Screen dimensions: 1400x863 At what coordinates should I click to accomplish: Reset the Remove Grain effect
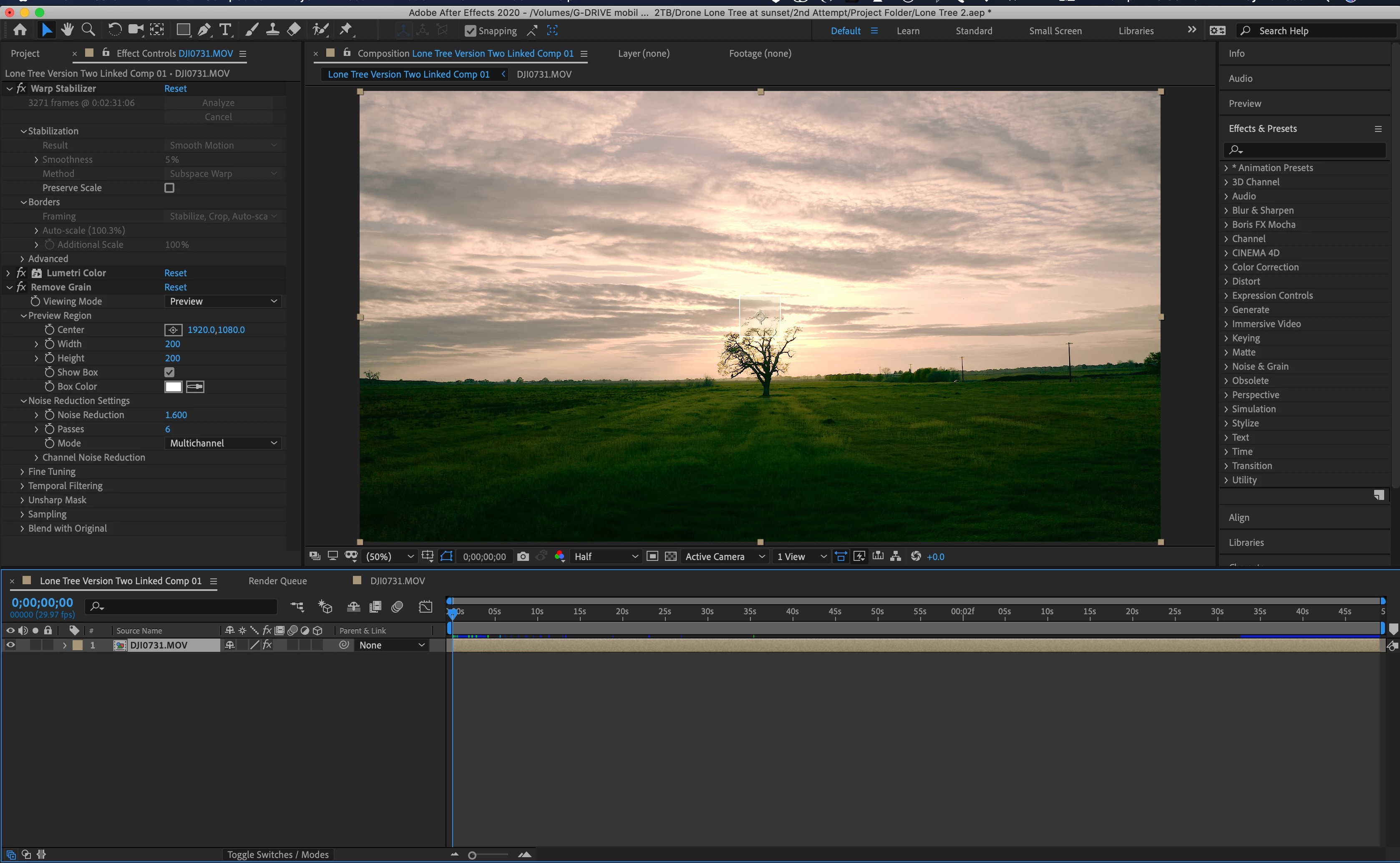click(x=175, y=287)
